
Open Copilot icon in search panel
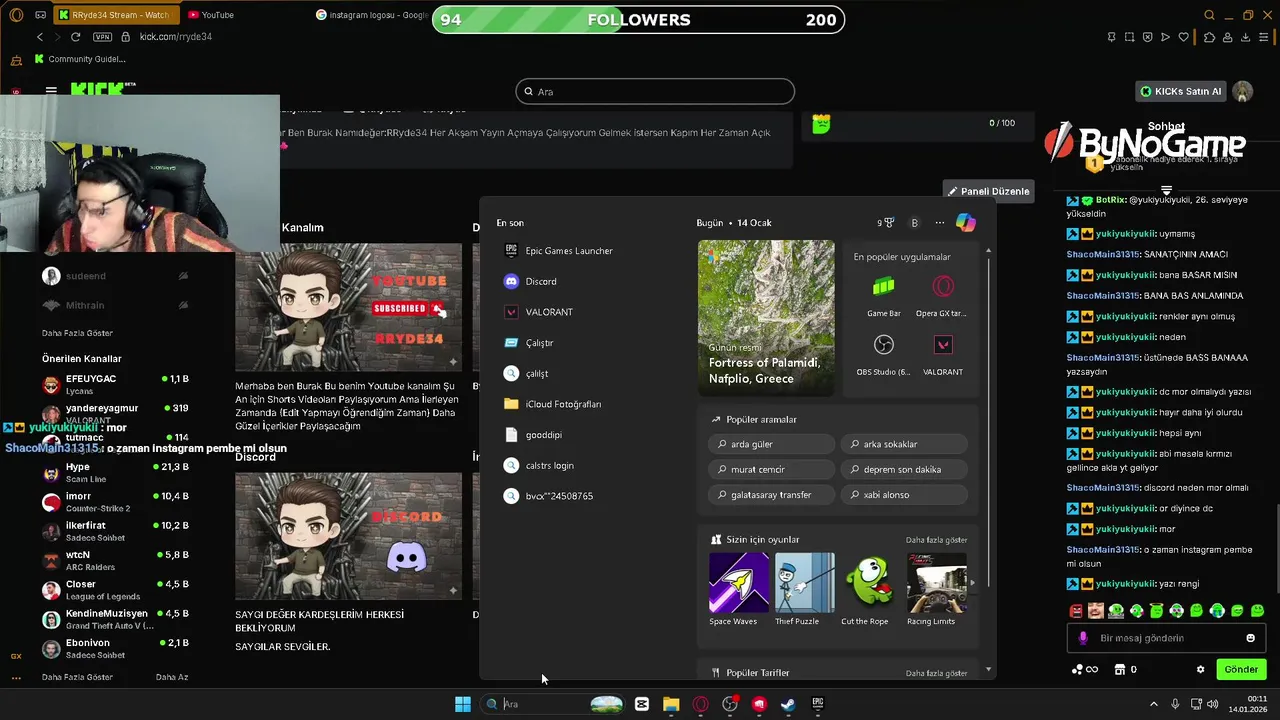(x=965, y=223)
